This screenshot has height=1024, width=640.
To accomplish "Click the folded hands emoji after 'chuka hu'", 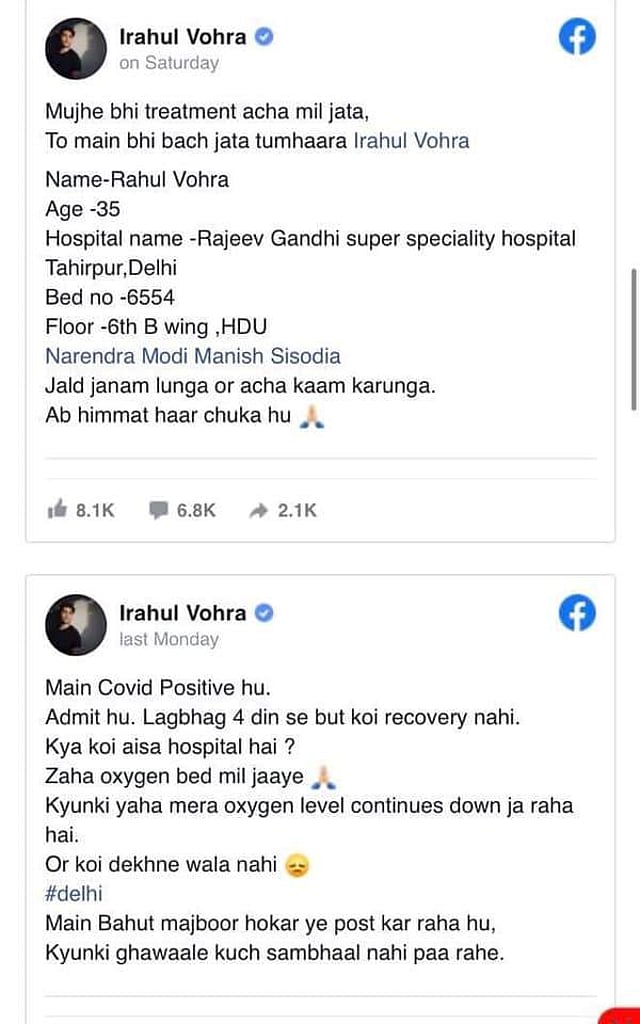I will point(312,415).
